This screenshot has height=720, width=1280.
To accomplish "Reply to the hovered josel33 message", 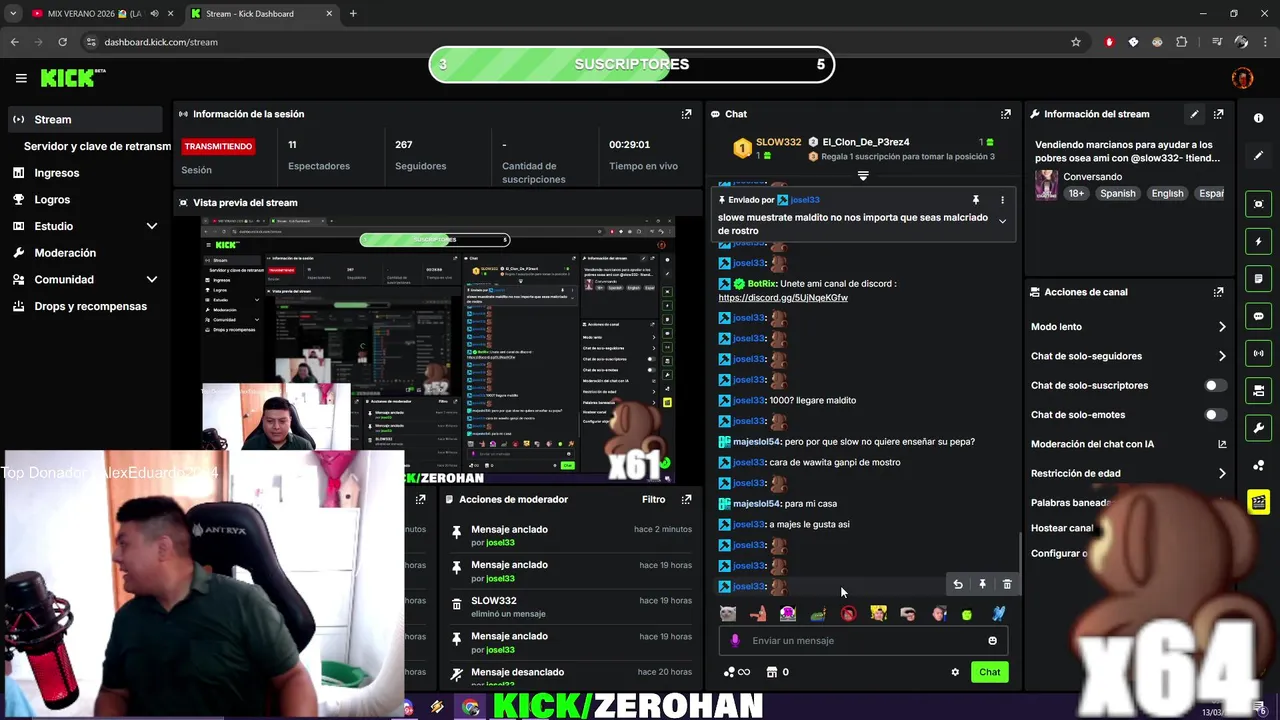I will click(958, 585).
